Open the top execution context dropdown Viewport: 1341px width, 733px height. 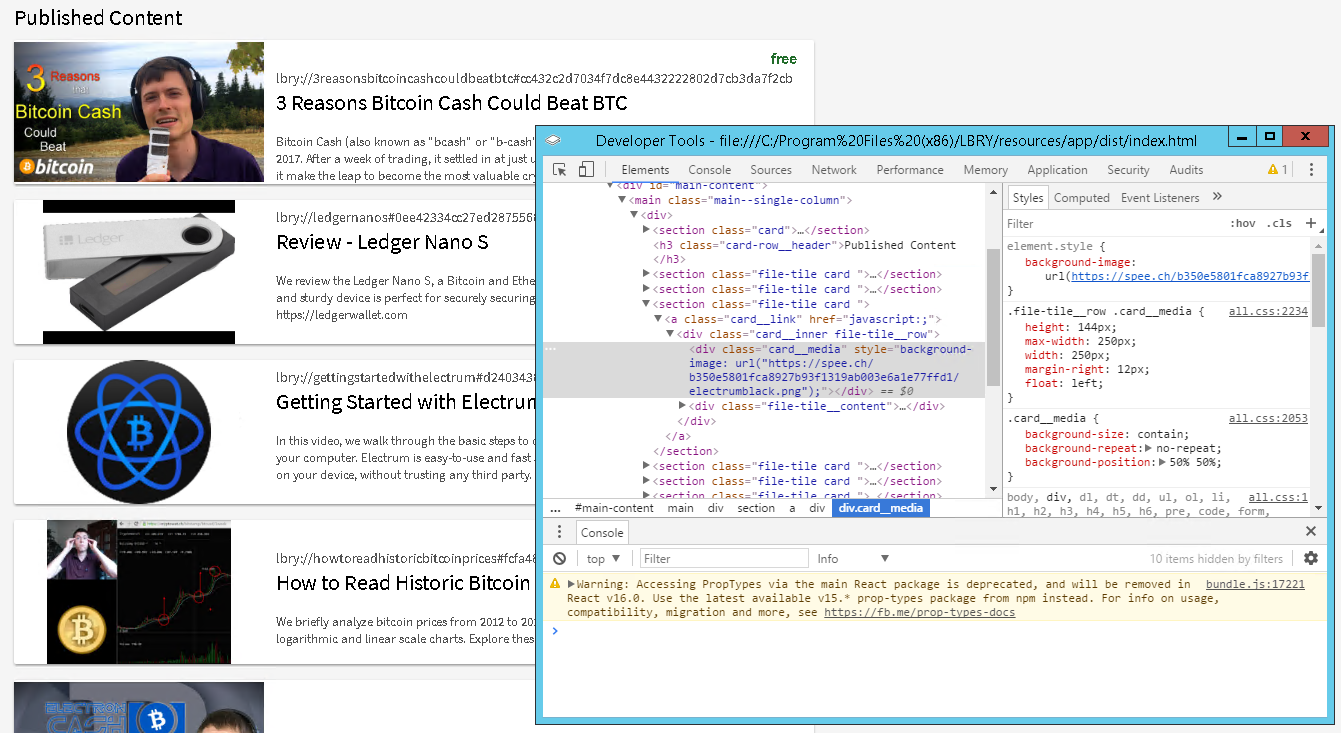[x=604, y=559]
